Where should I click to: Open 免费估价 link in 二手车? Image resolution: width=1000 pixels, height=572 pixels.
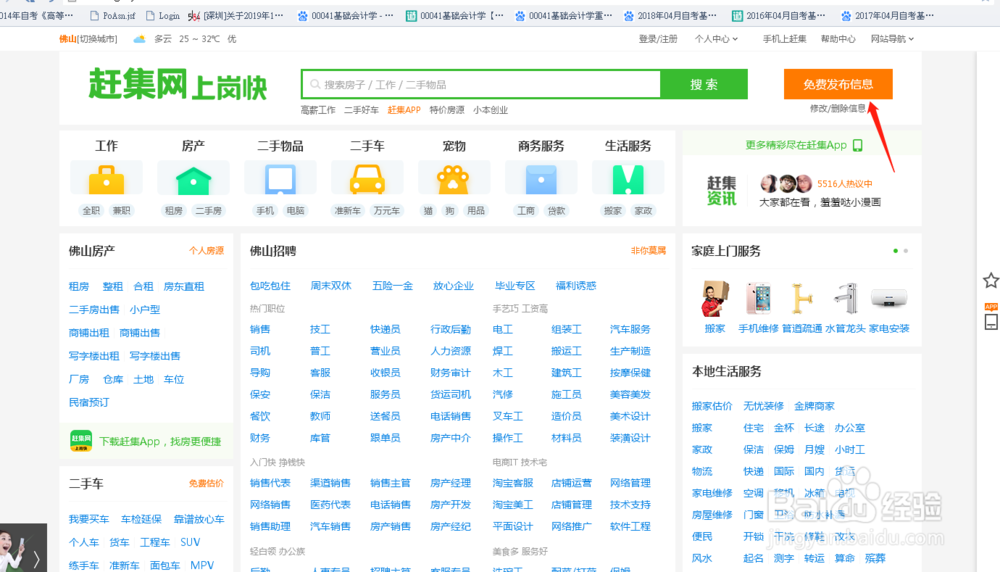click(206, 483)
